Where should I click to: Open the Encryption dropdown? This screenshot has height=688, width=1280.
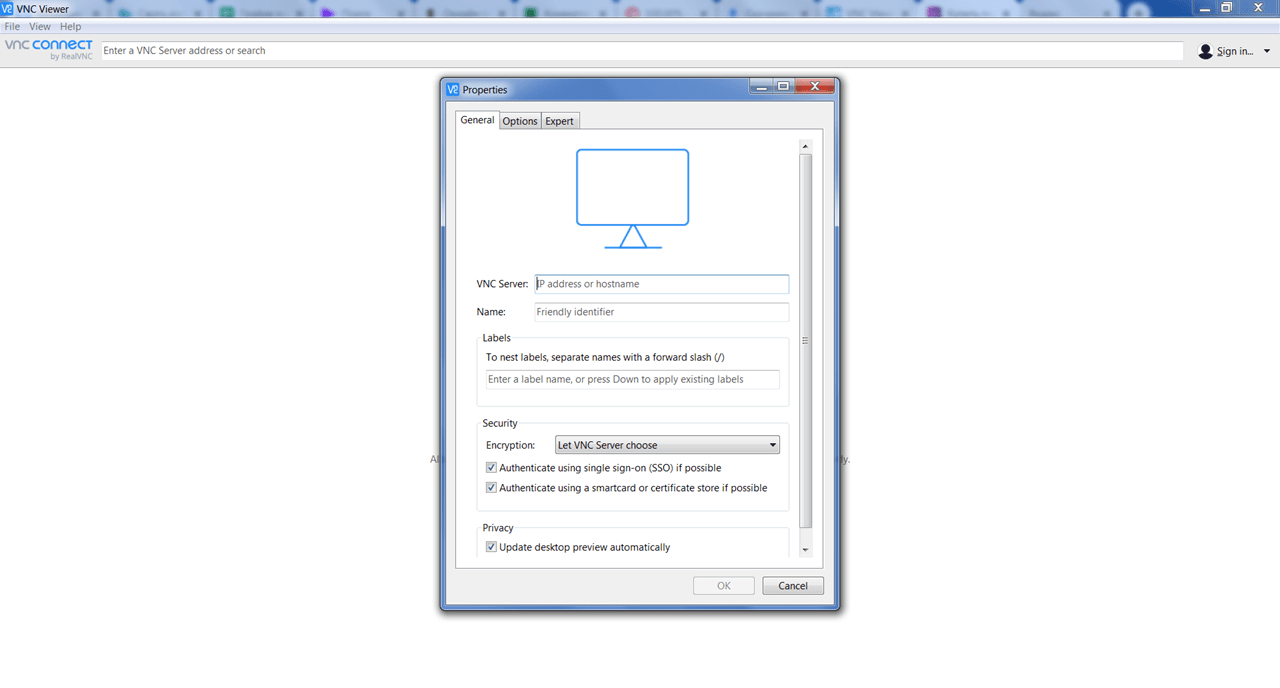coord(667,445)
